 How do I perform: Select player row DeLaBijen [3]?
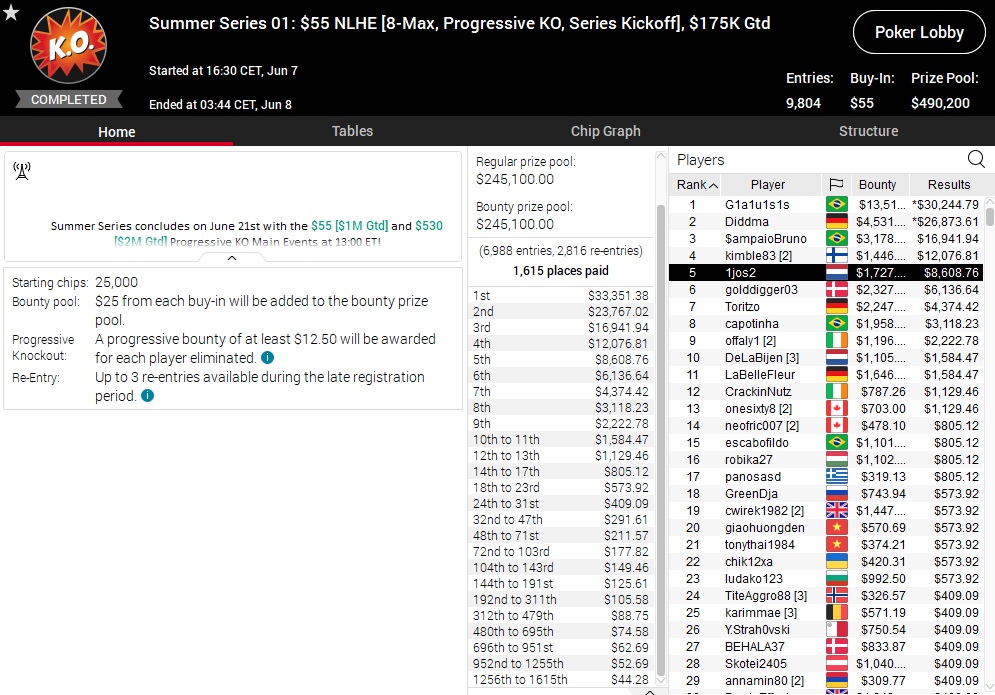(826, 358)
